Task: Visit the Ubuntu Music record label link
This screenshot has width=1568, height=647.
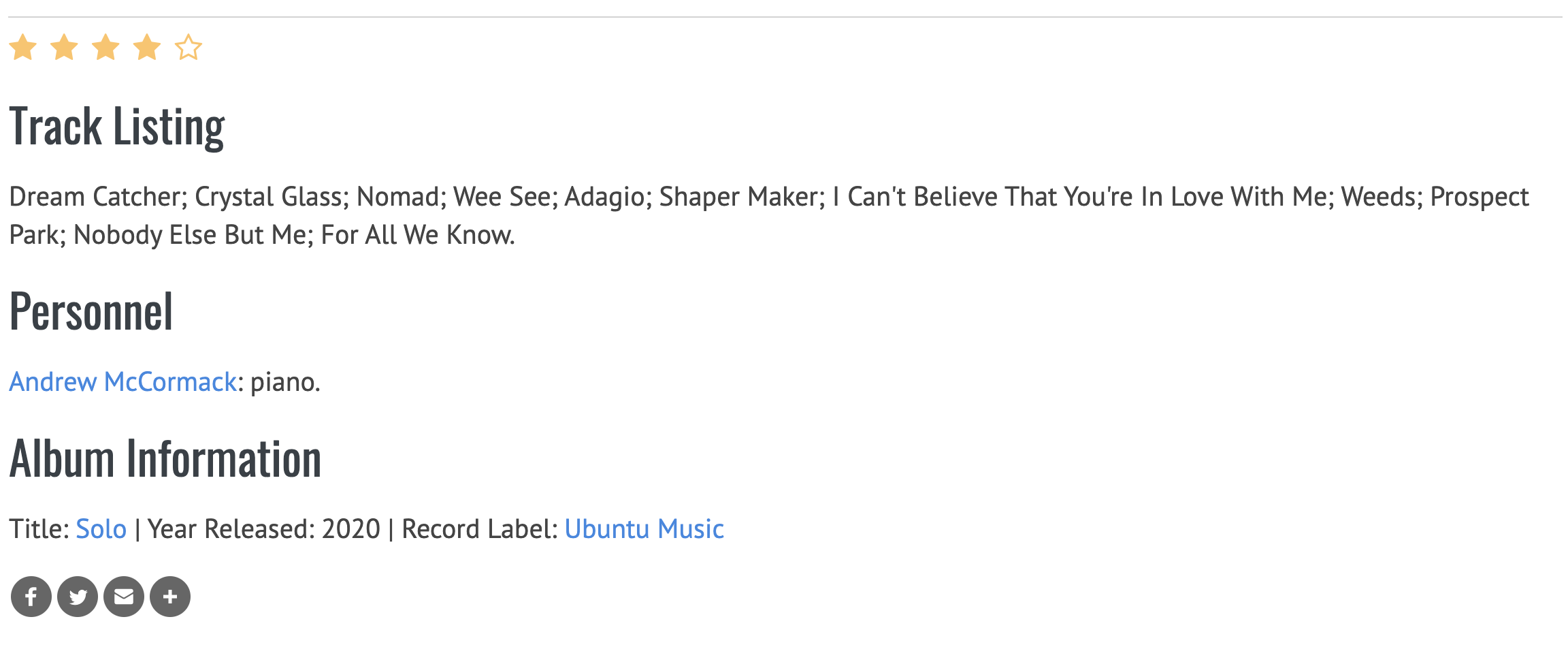Action: pyautogui.click(x=644, y=529)
